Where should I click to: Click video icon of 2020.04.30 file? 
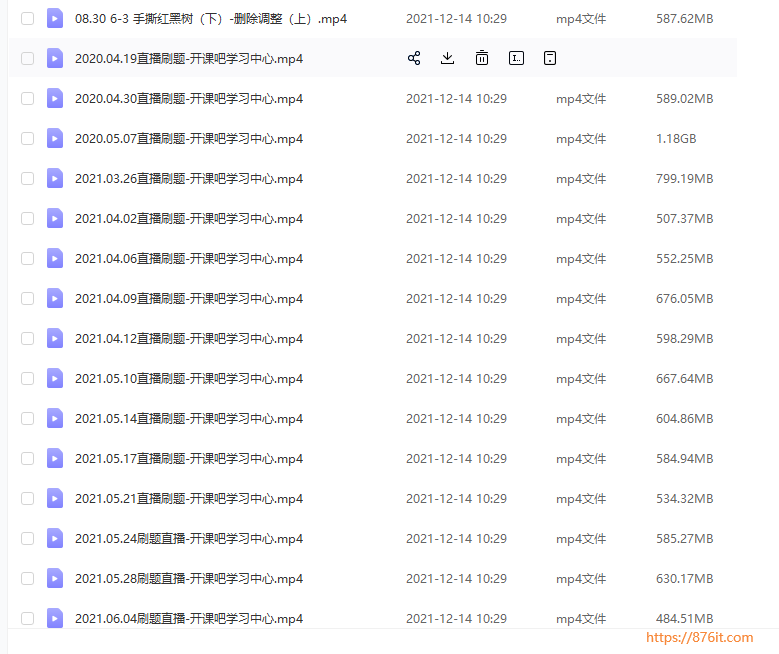pos(55,98)
